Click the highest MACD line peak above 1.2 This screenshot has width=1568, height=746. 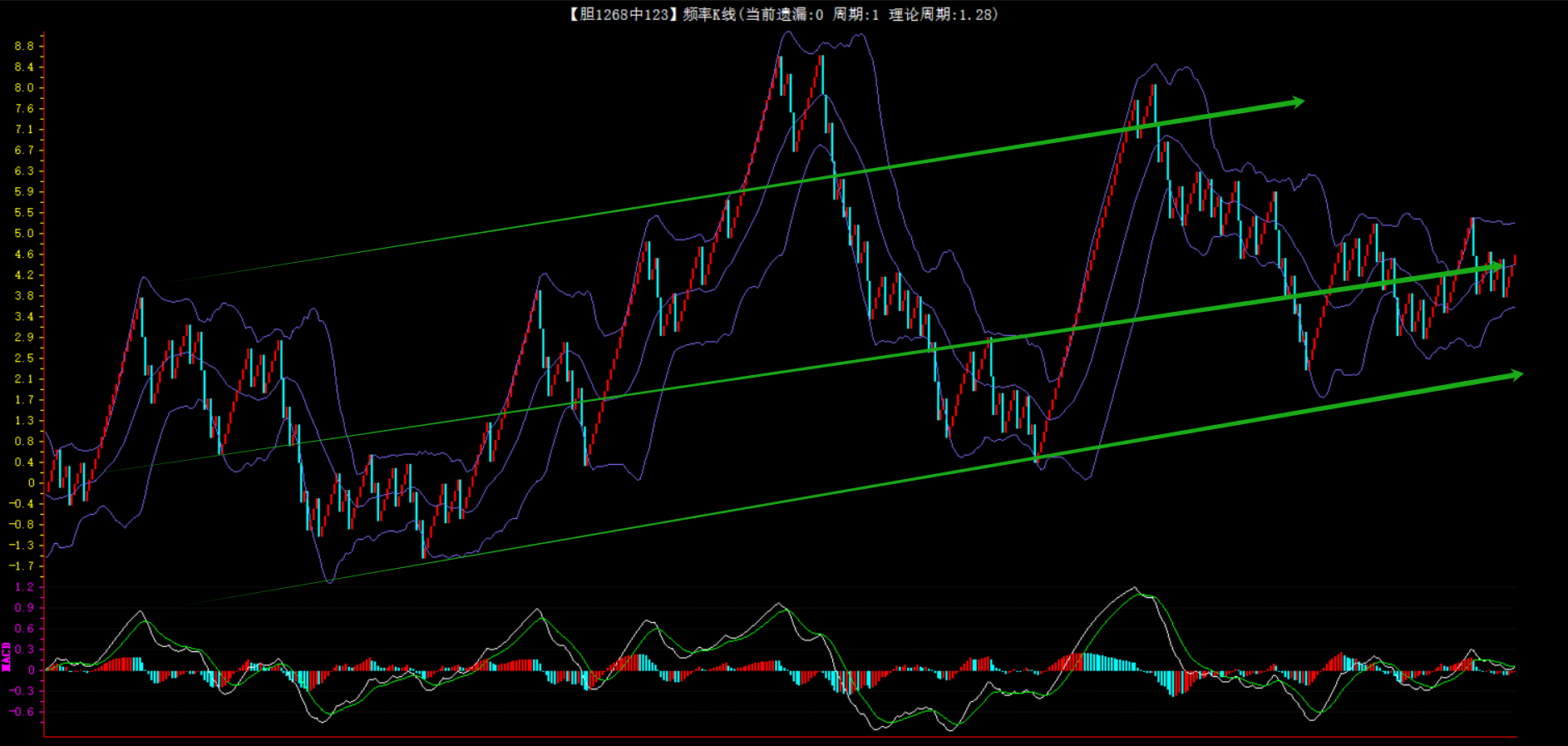tap(1135, 589)
